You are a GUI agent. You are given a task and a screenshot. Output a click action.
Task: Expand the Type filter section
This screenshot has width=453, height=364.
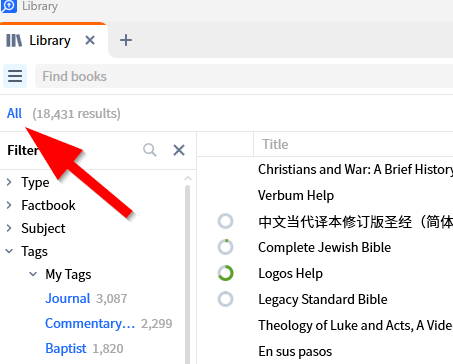9,182
